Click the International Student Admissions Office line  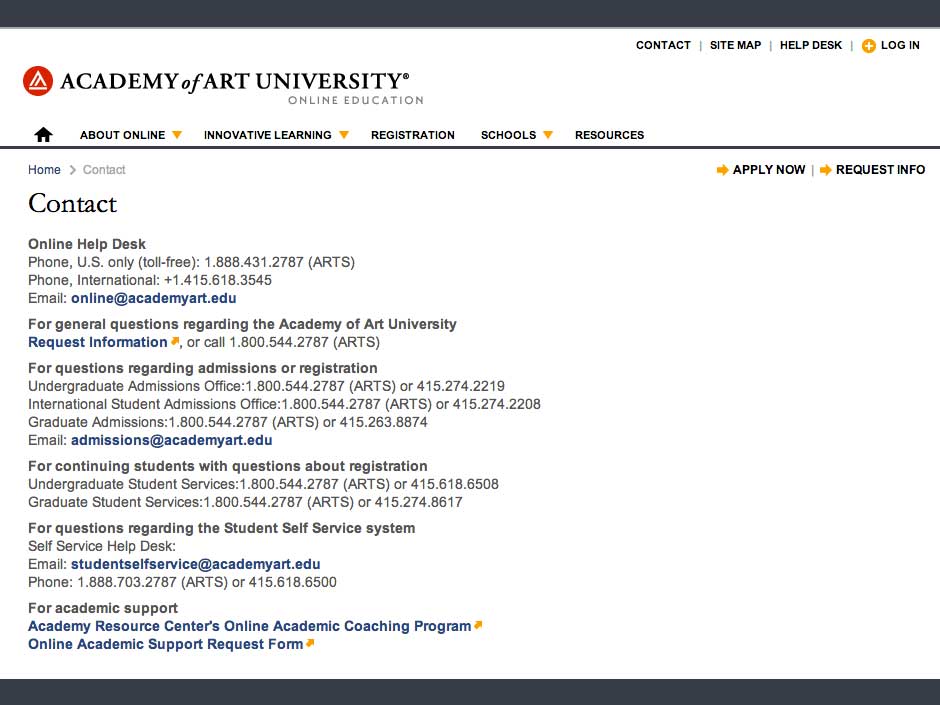click(284, 405)
